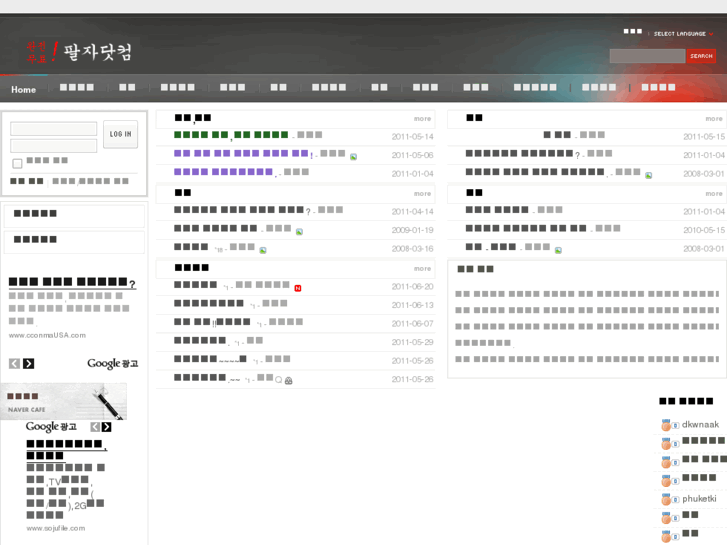Click the medal icon next to phuketki

[x=666, y=499]
